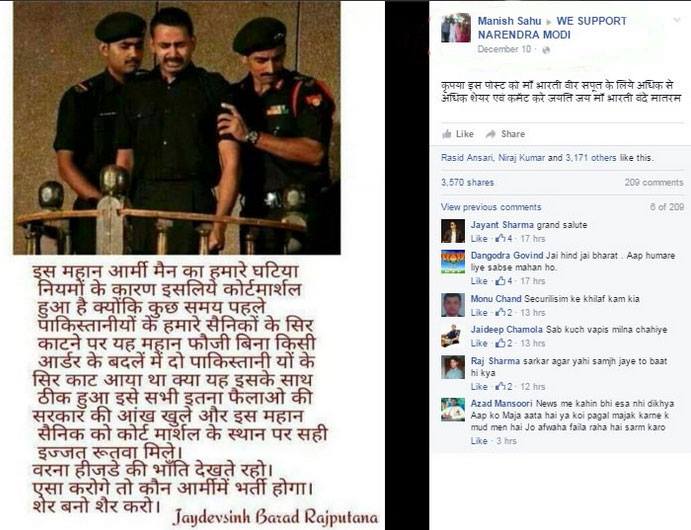Screen dimensions: 691x530
Task: Open the 3,570 shares link
Action: [467, 182]
